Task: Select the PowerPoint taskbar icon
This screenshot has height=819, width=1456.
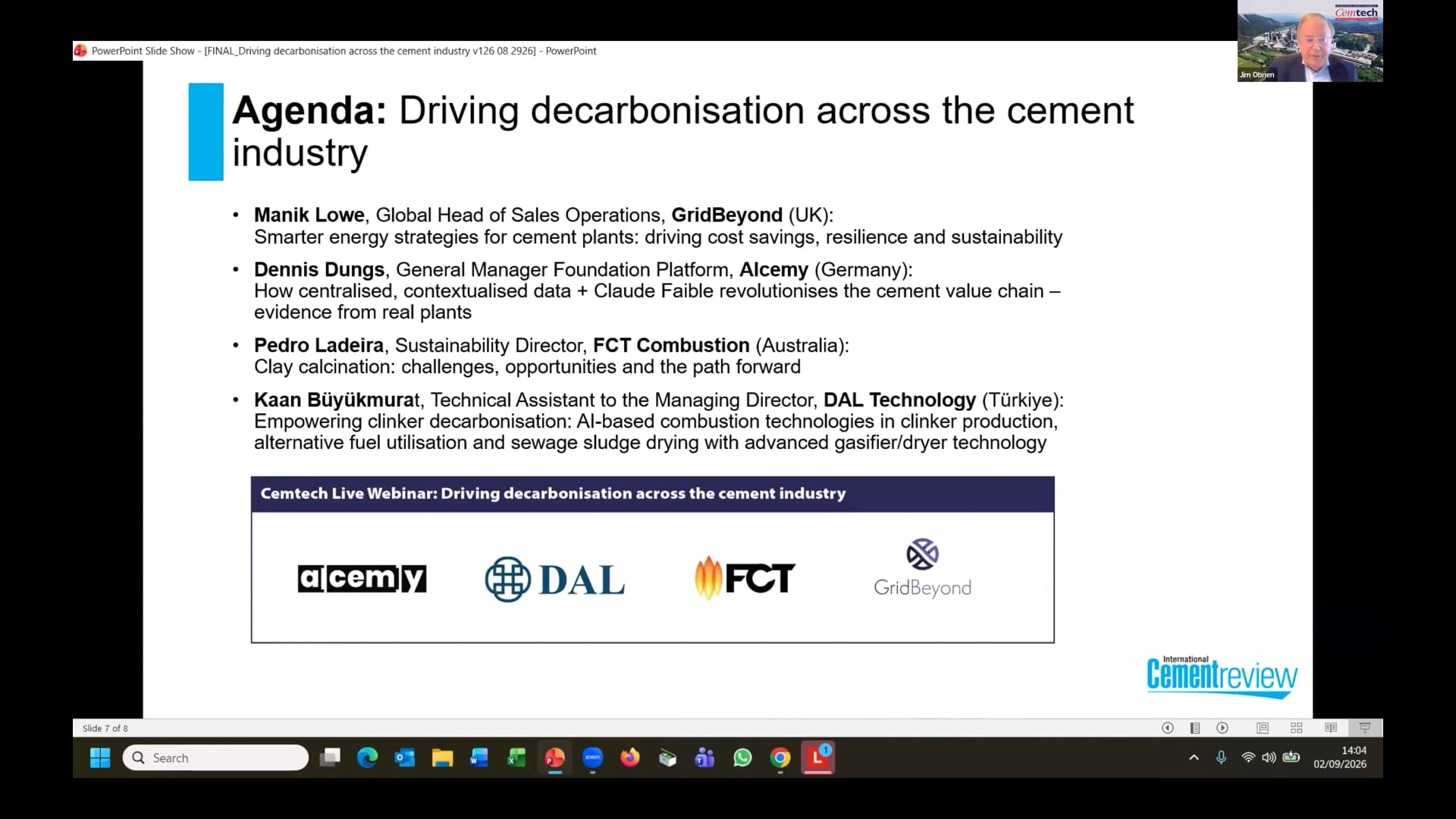Action: coord(555,758)
